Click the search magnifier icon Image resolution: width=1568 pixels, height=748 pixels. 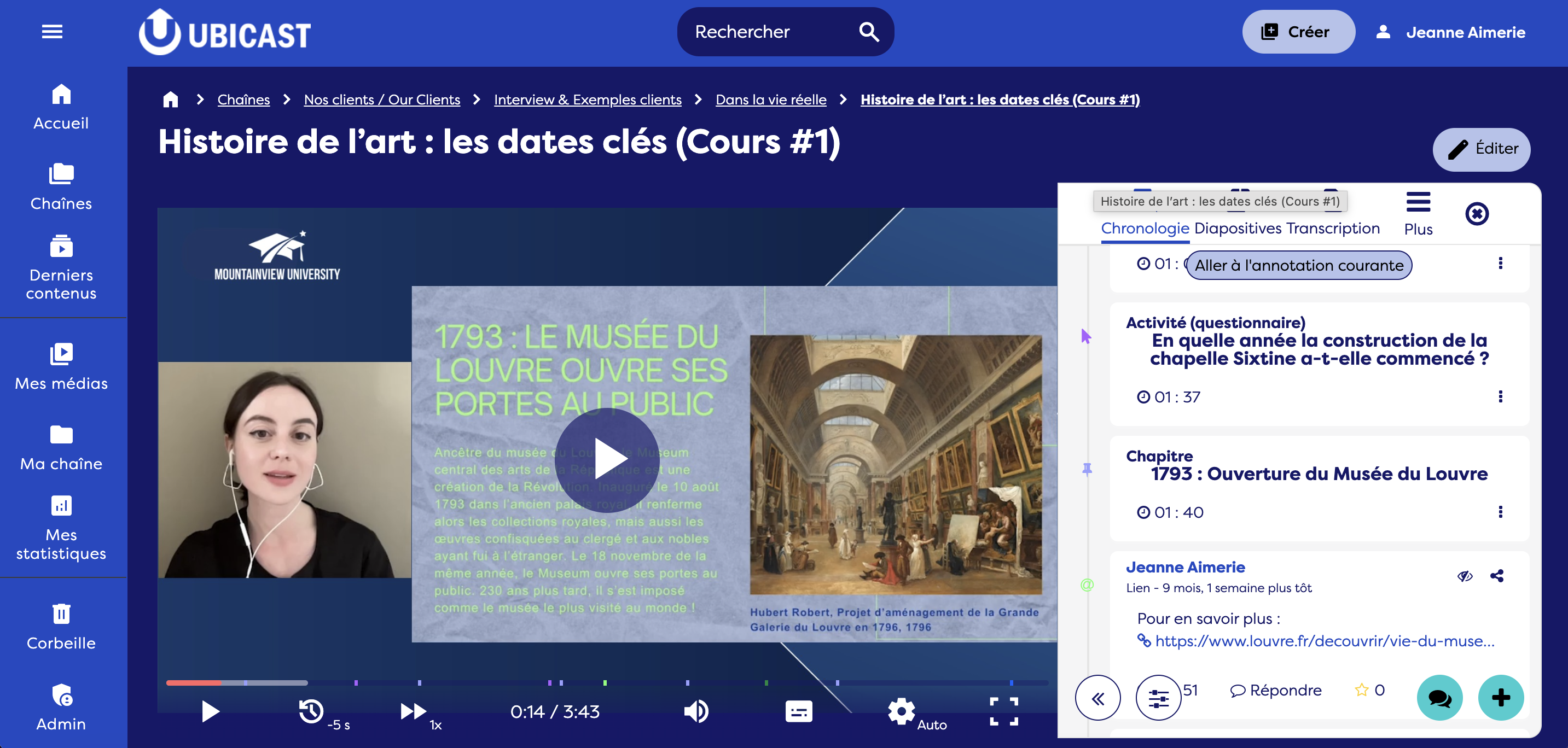click(869, 32)
